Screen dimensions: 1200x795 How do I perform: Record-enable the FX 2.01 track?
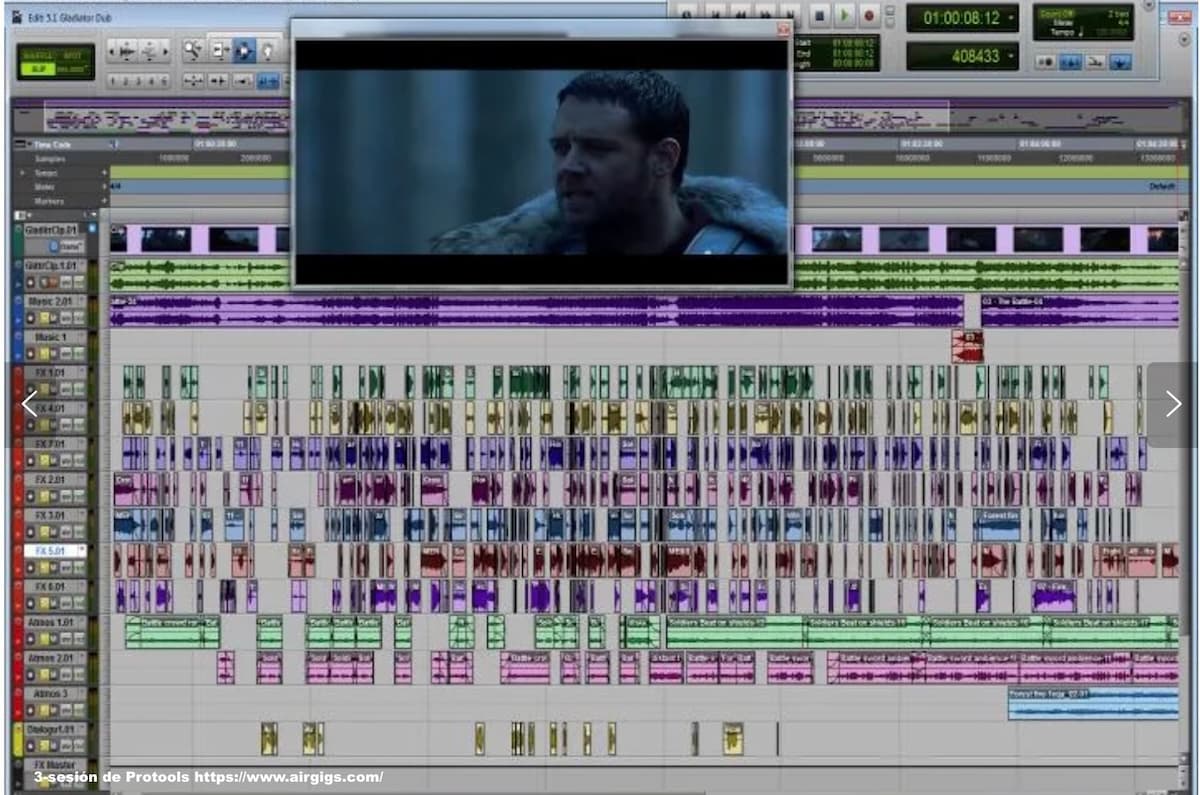30,495
